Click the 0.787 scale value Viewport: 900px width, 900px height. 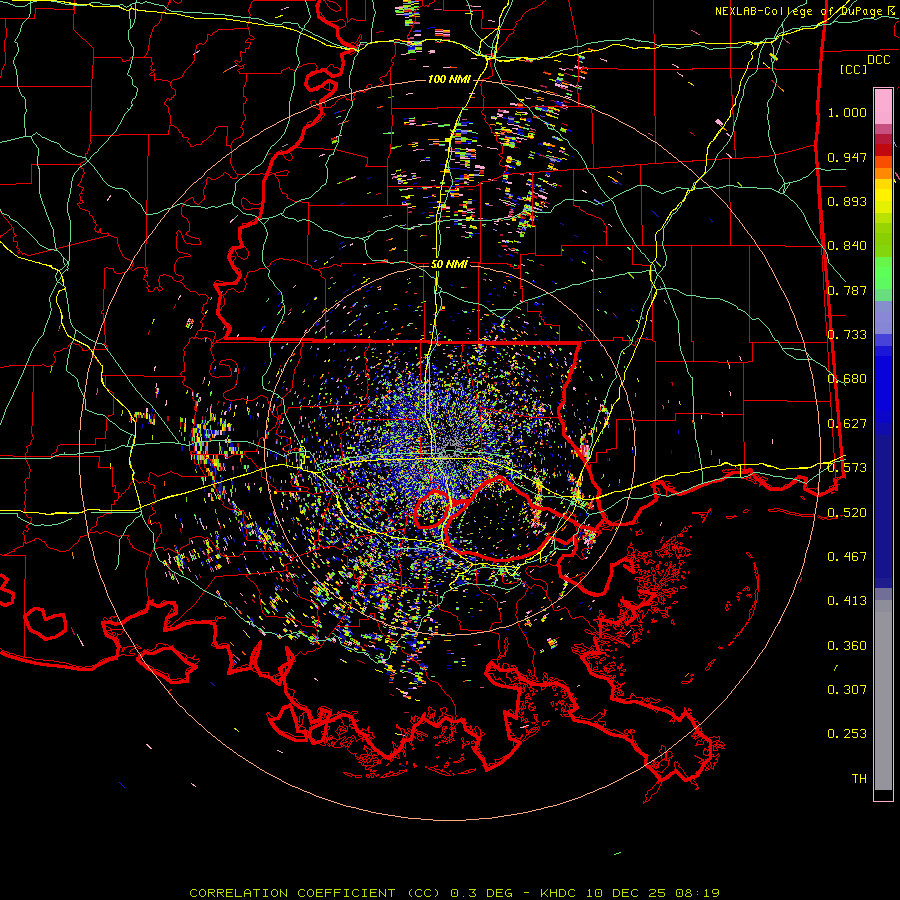pos(847,290)
